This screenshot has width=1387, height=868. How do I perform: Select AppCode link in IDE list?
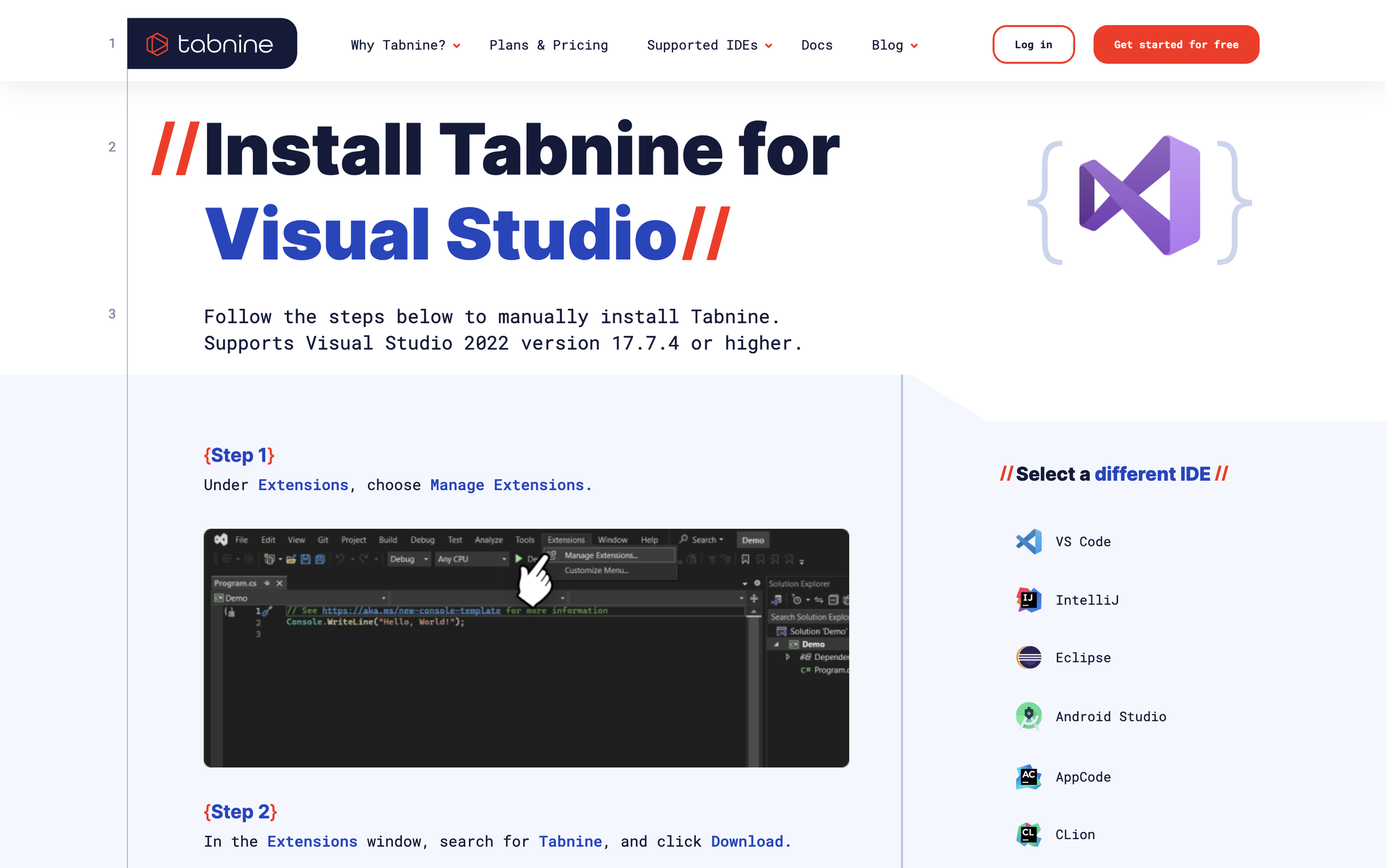pyautogui.click(x=1083, y=776)
